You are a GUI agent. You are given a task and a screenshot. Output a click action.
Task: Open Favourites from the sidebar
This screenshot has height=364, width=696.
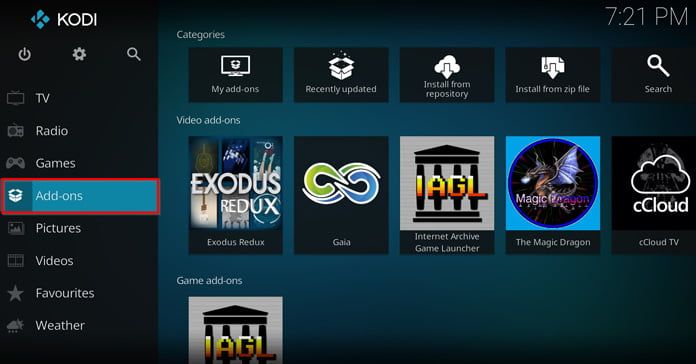(x=80, y=293)
